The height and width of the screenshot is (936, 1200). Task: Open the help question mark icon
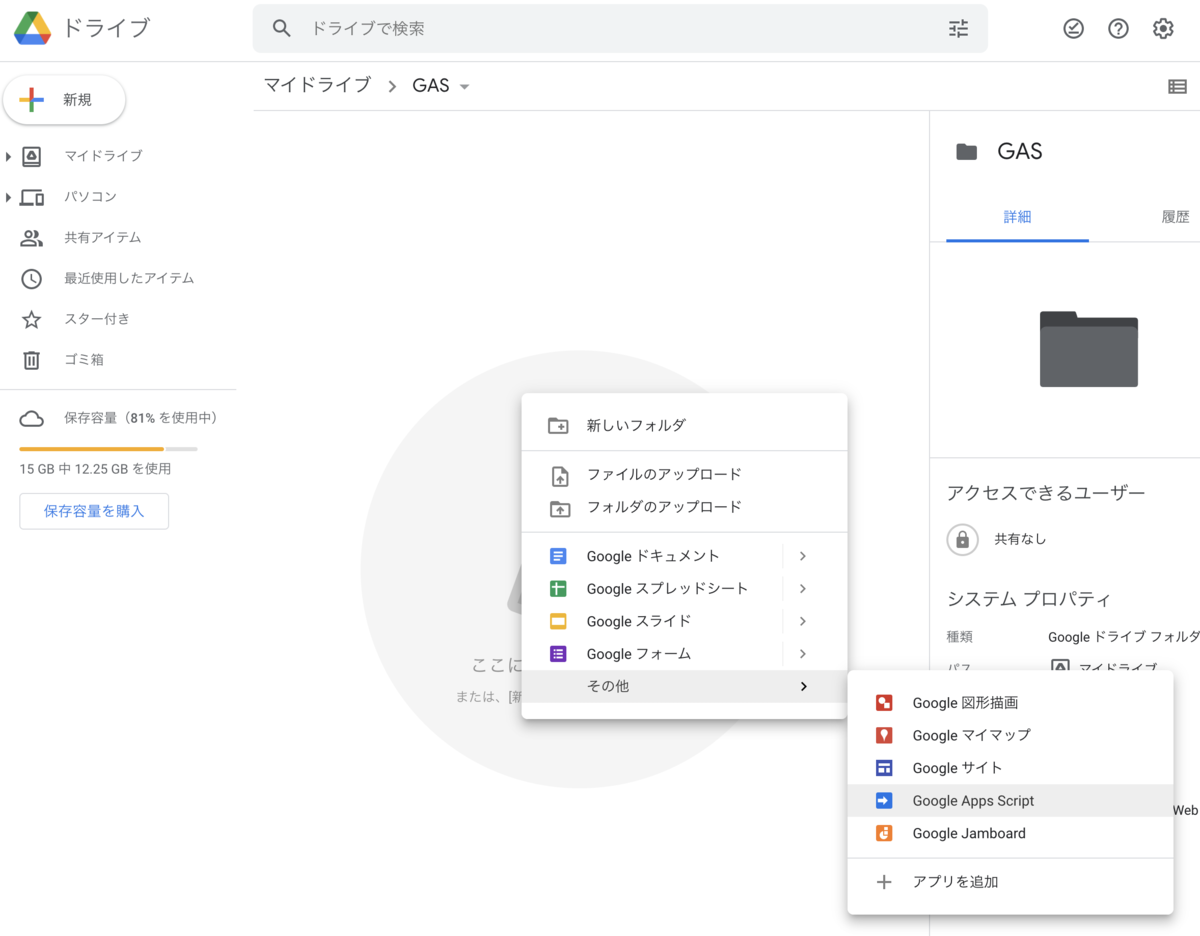pyautogui.click(x=1118, y=29)
